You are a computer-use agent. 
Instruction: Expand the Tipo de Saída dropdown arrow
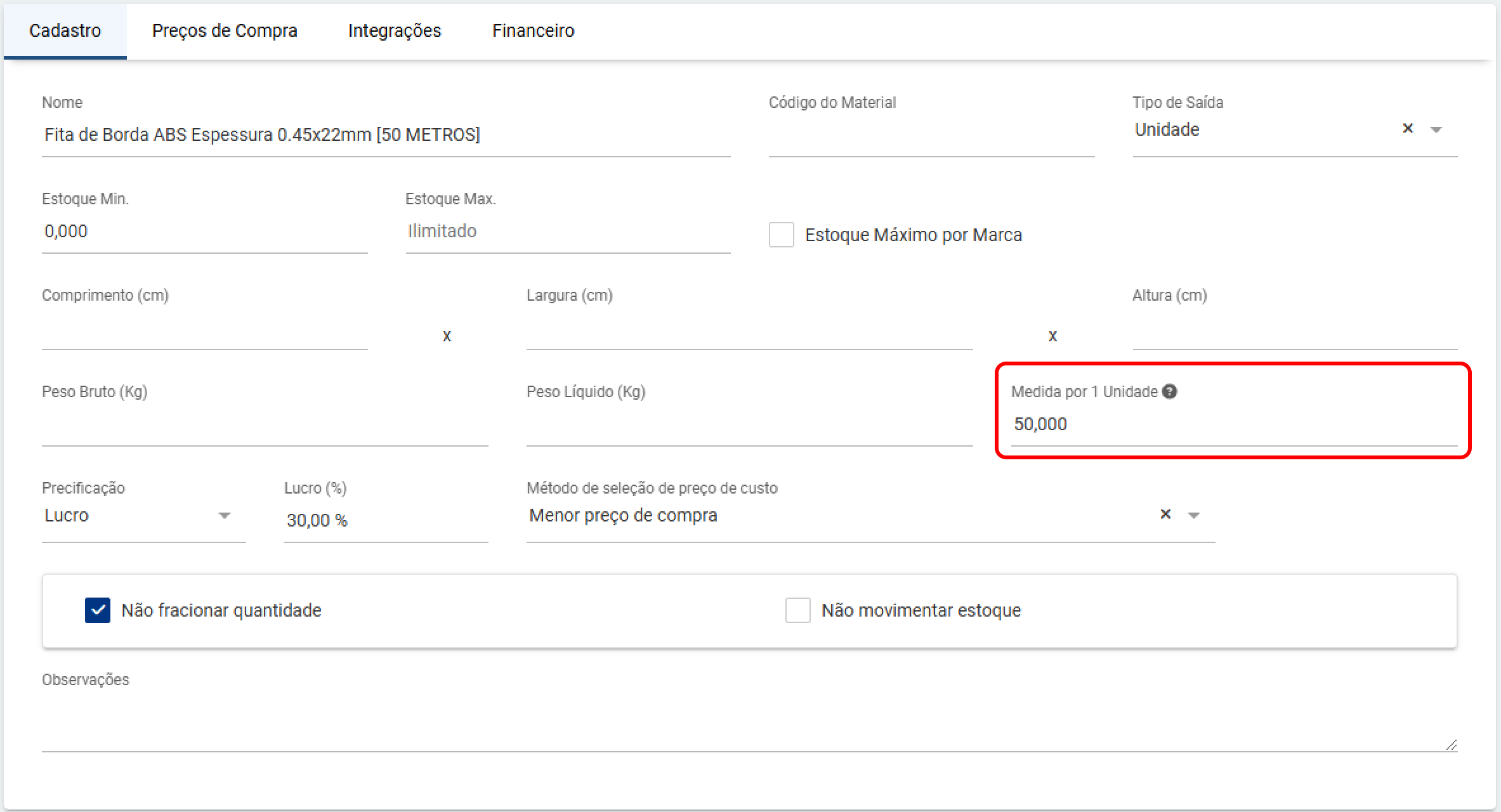click(x=1436, y=130)
